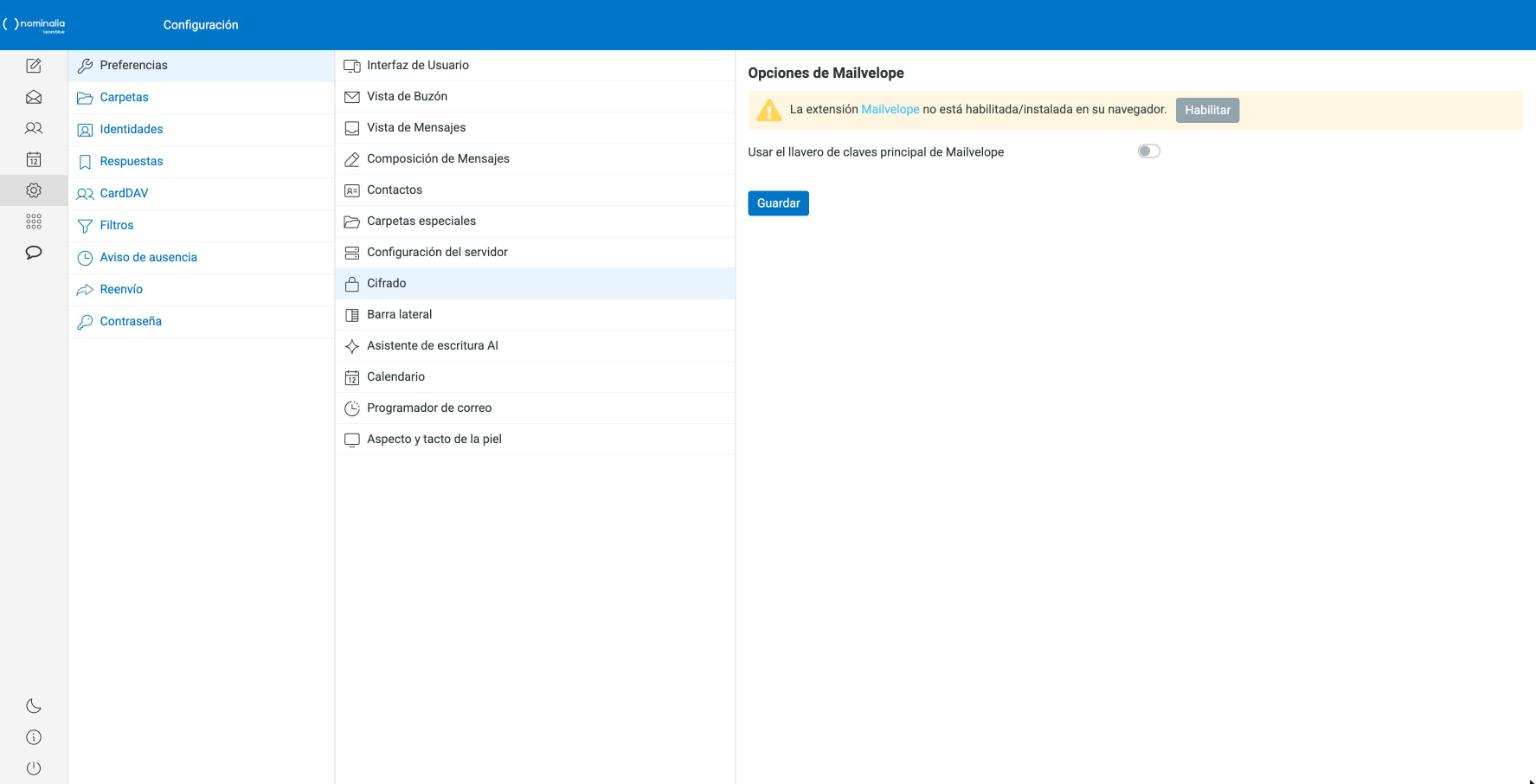This screenshot has width=1536, height=784.
Task: Click the funnel icon beside Filtros
Action: click(85, 226)
